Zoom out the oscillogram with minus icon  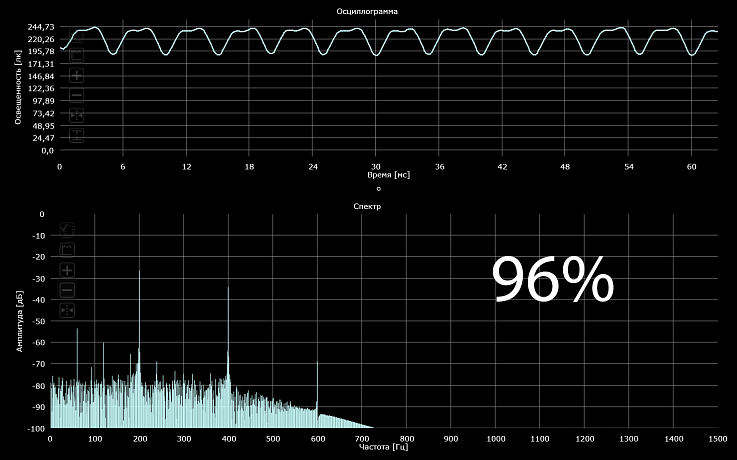click(76, 95)
